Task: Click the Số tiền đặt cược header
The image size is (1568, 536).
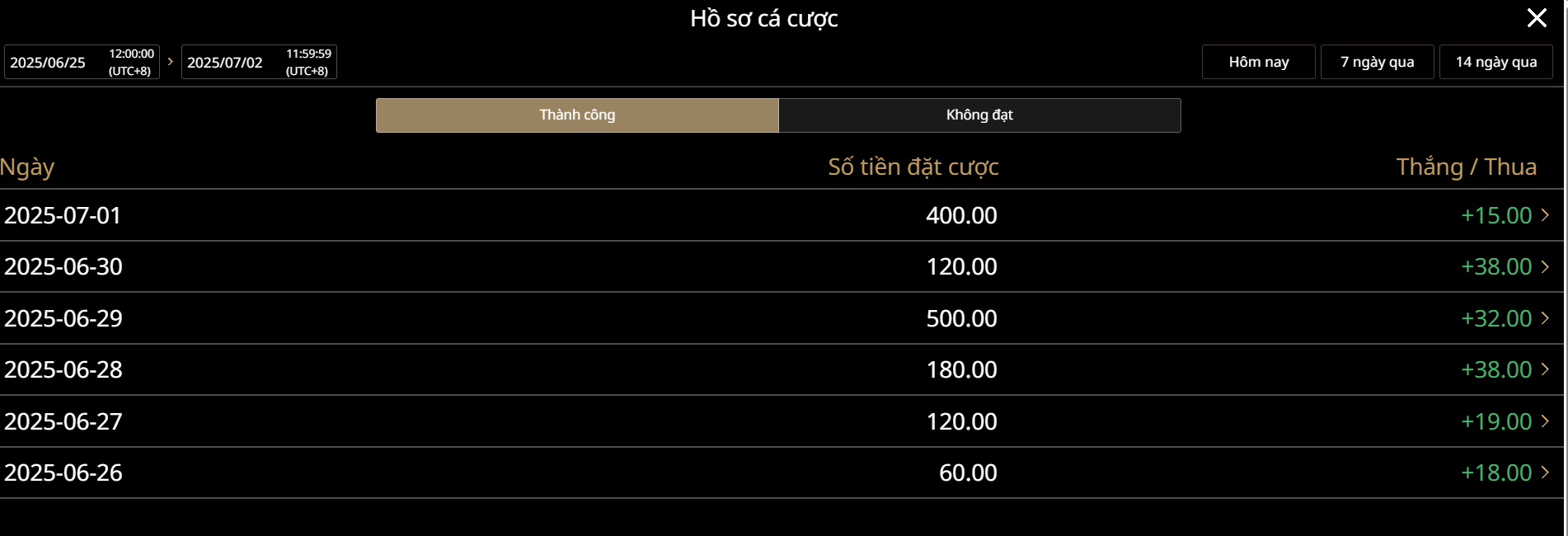Action: click(x=913, y=167)
